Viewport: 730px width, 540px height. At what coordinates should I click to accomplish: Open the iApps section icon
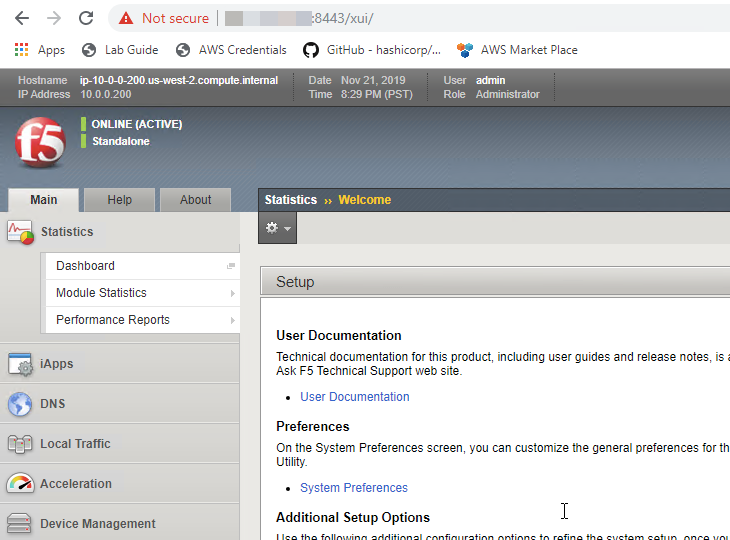click(x=20, y=364)
